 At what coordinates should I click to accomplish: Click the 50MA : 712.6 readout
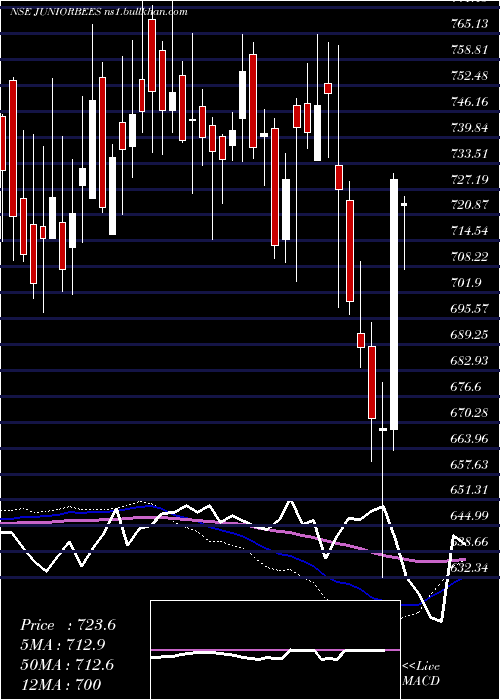pos(67,665)
